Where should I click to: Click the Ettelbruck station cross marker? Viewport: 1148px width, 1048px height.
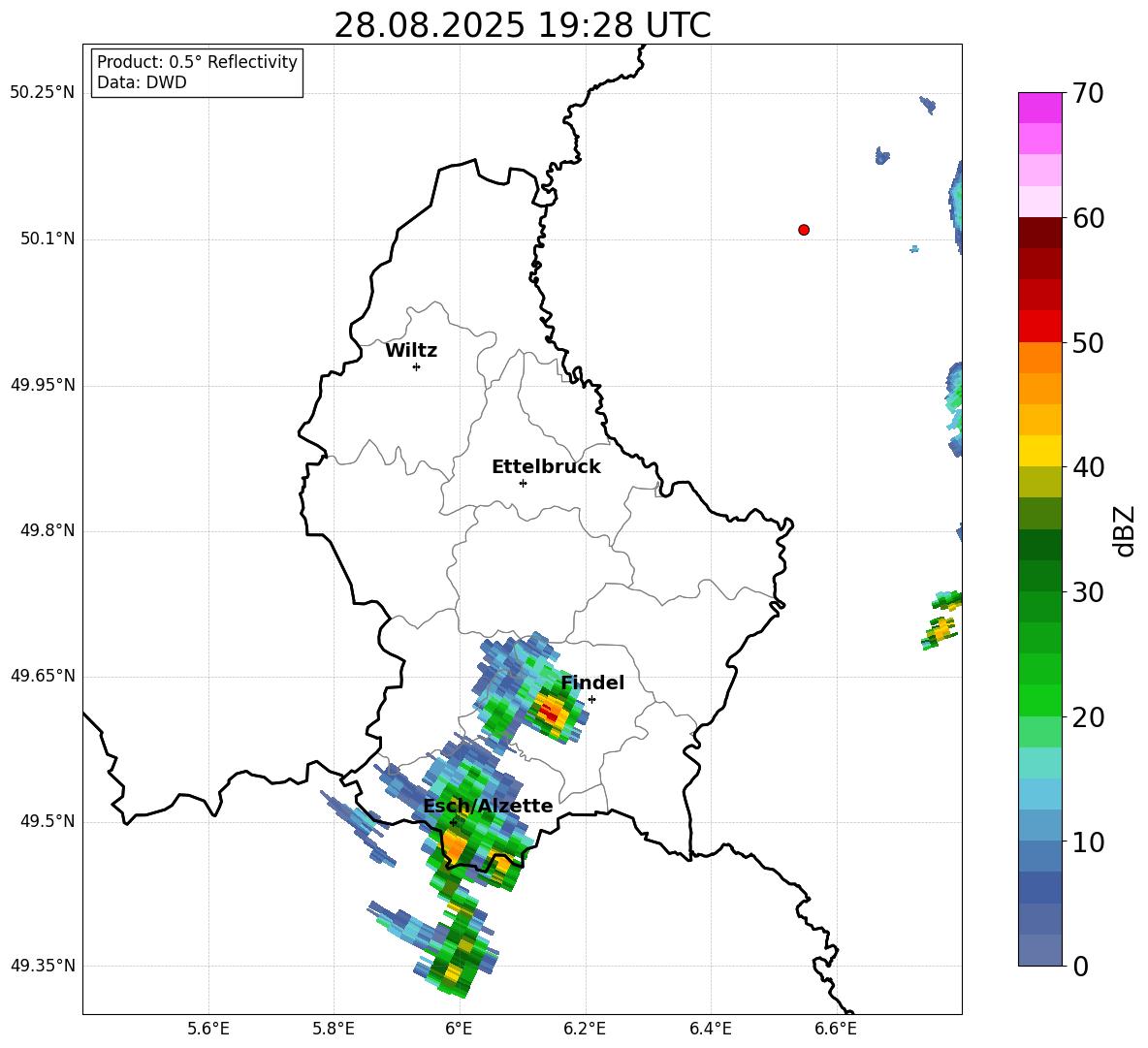coord(523,483)
